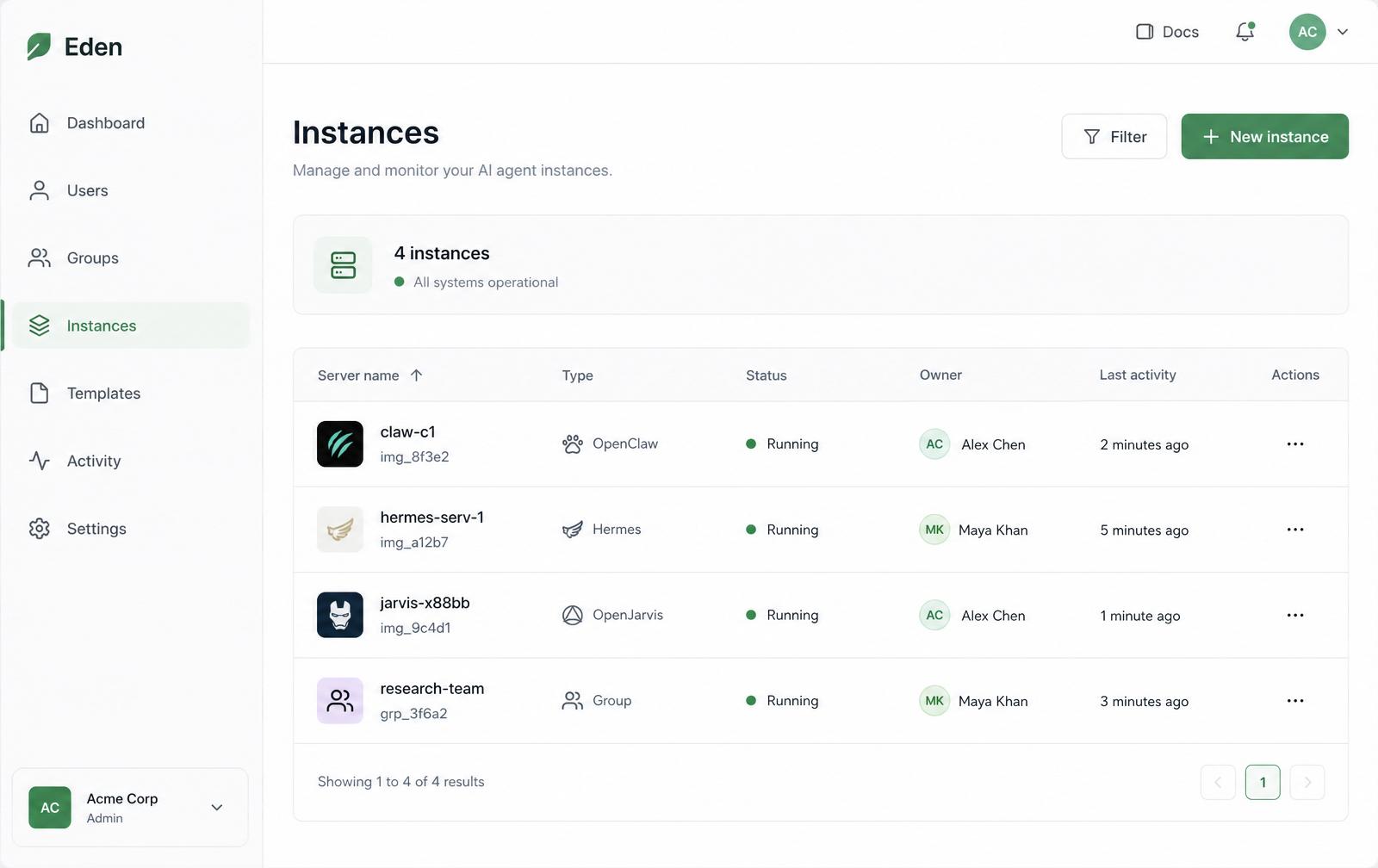The image size is (1378, 868).
Task: Open the Docs link
Action: point(1168,32)
